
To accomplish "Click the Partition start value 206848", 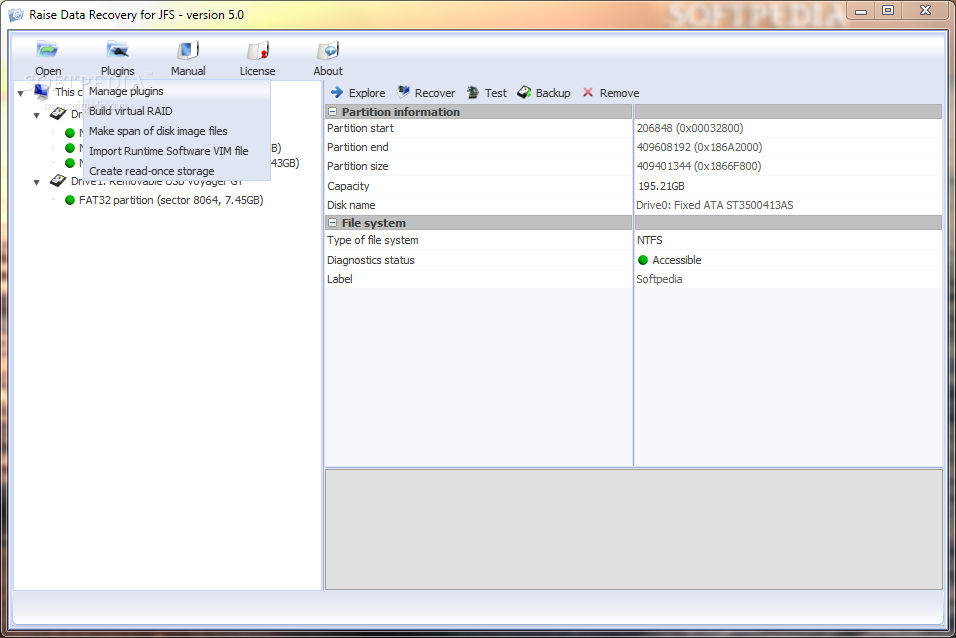I will [x=690, y=128].
